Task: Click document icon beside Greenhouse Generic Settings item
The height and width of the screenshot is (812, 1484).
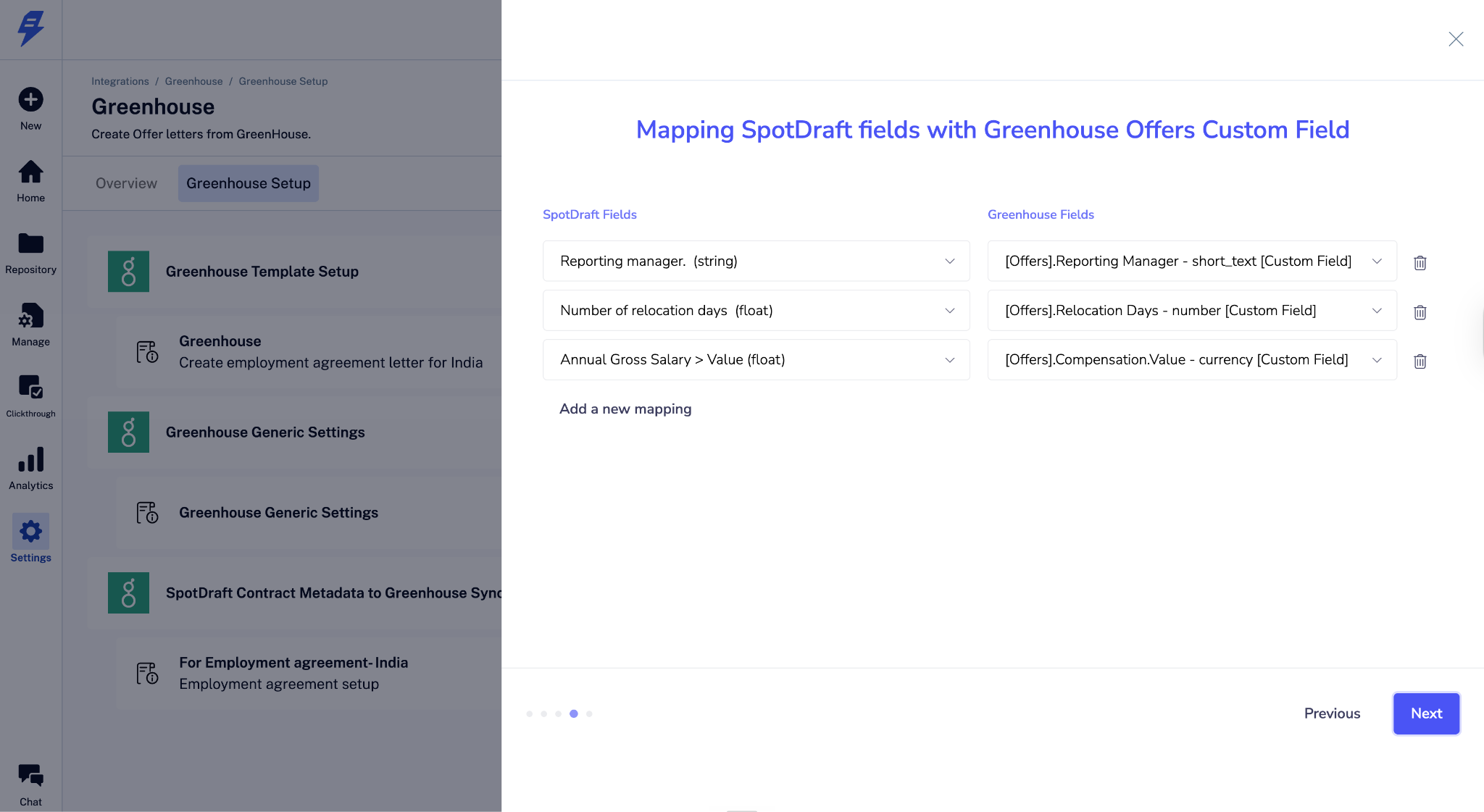Action: click(147, 513)
